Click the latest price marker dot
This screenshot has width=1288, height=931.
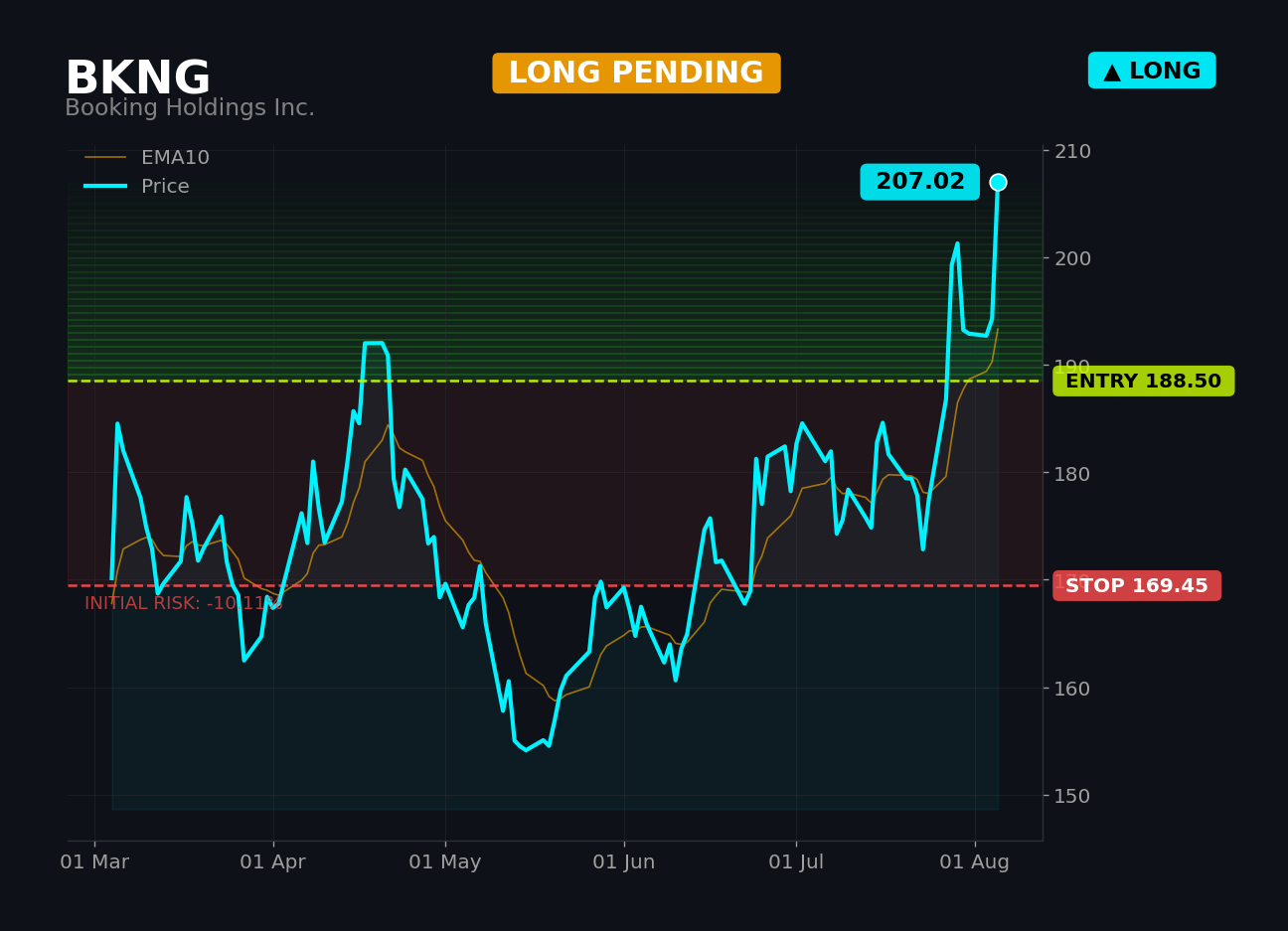998,182
